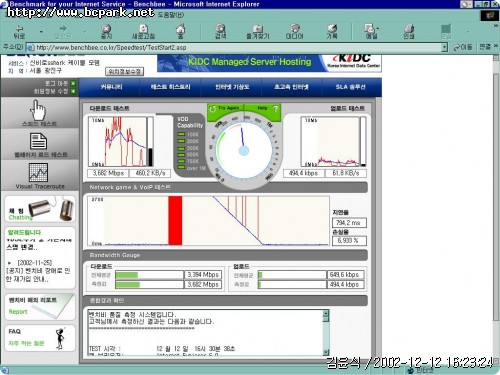Viewport: 500px width, 375px height.
Task: Click the Try Again button
Action: [x=226, y=109]
